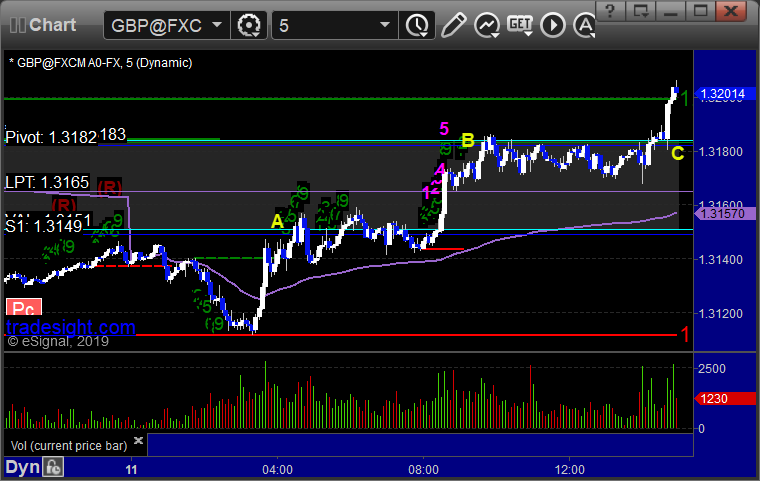Close the chart window

tap(731, 11)
